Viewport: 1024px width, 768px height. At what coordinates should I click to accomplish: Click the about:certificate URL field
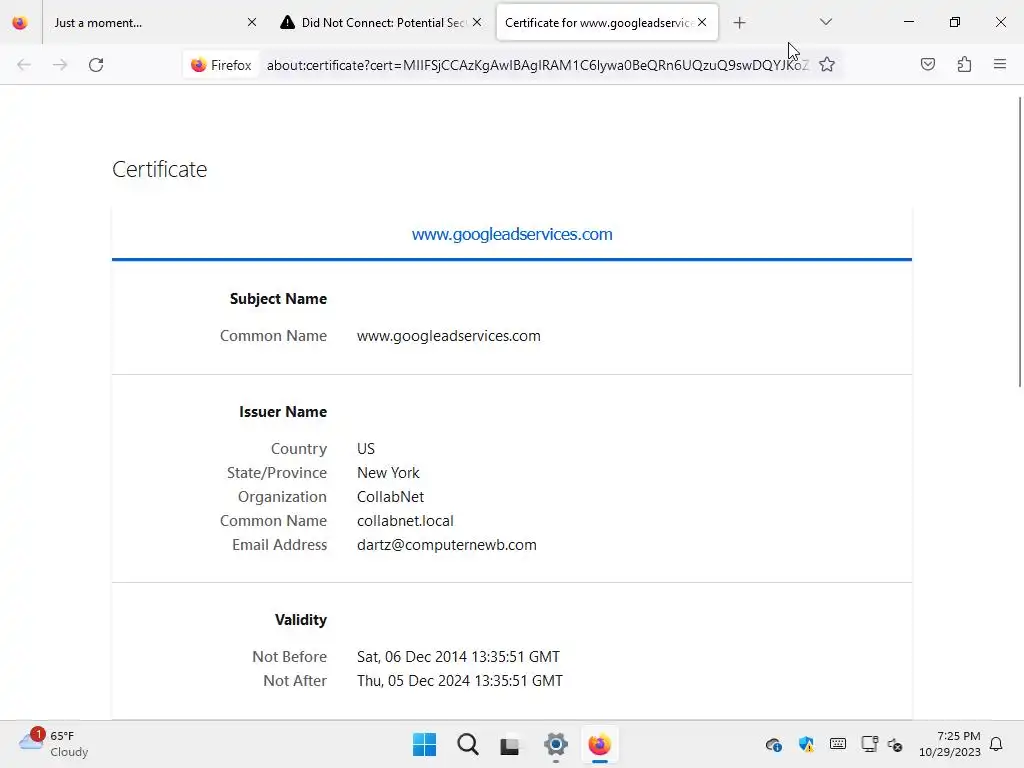[x=537, y=65]
